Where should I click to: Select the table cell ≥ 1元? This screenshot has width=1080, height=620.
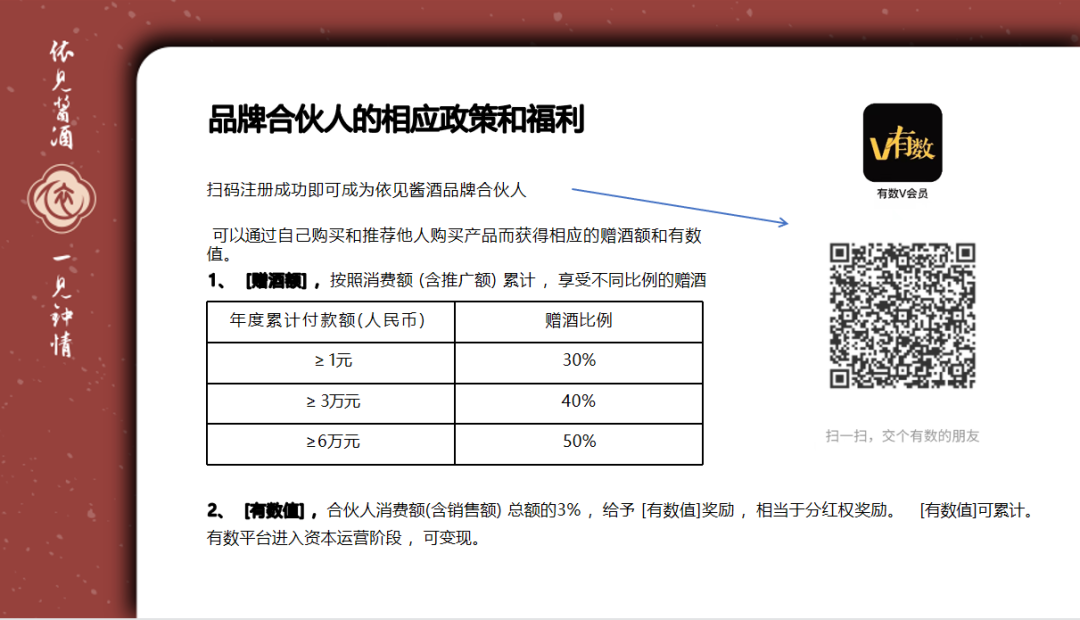tap(331, 362)
